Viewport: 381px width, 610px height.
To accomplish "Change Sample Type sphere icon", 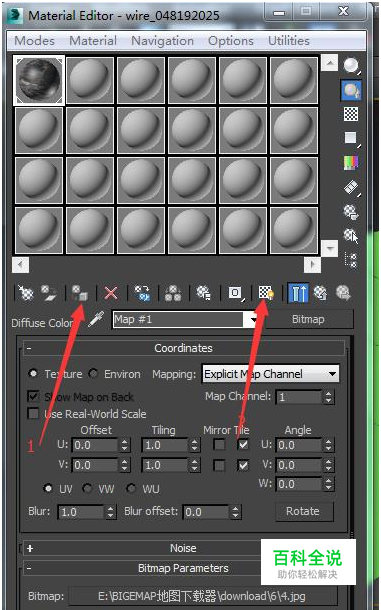I will [x=352, y=66].
